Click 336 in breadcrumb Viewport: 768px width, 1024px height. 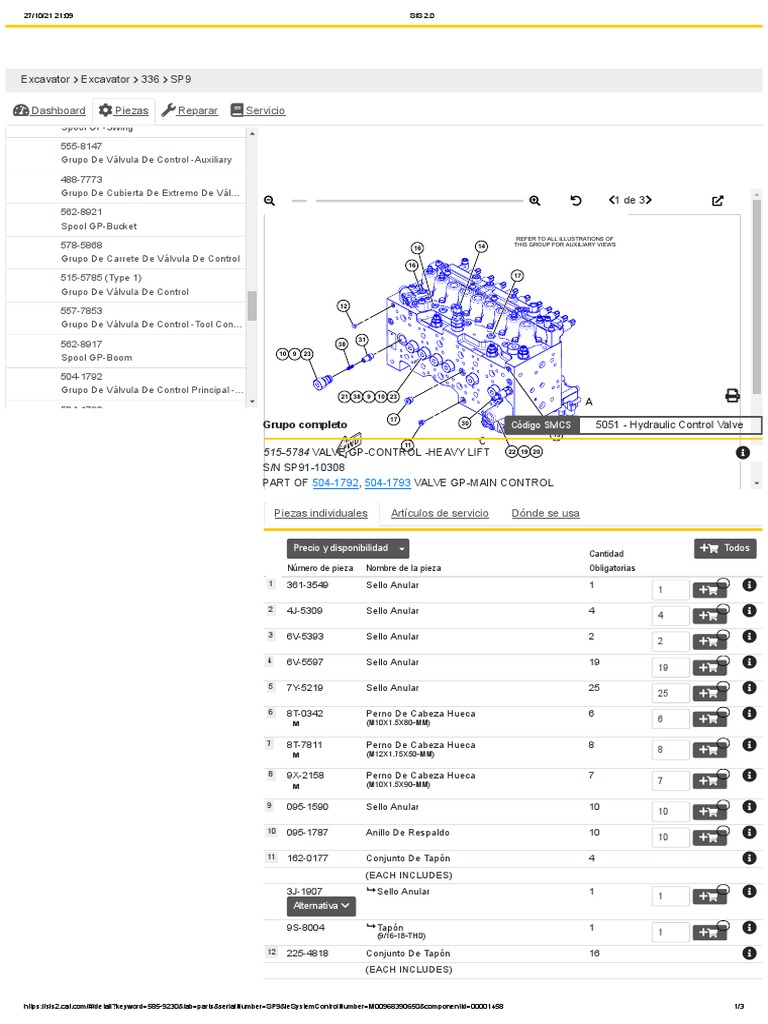pos(150,79)
